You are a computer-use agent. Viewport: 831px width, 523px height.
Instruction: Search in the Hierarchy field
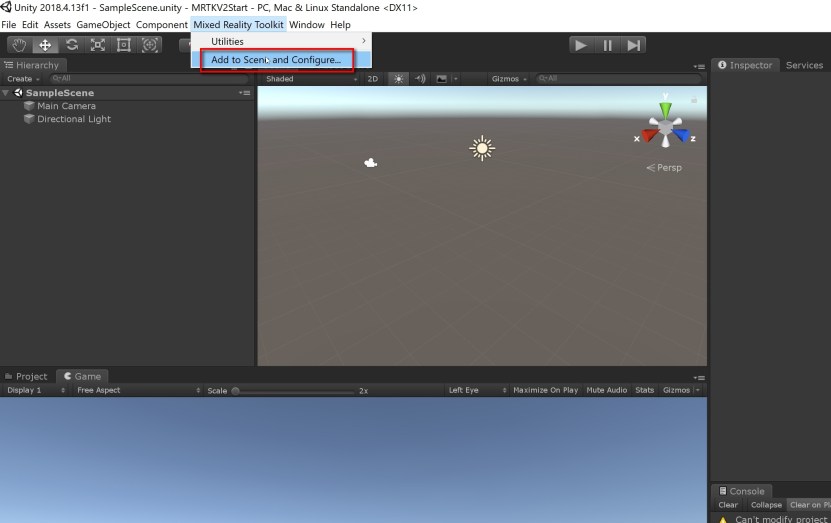coord(149,78)
